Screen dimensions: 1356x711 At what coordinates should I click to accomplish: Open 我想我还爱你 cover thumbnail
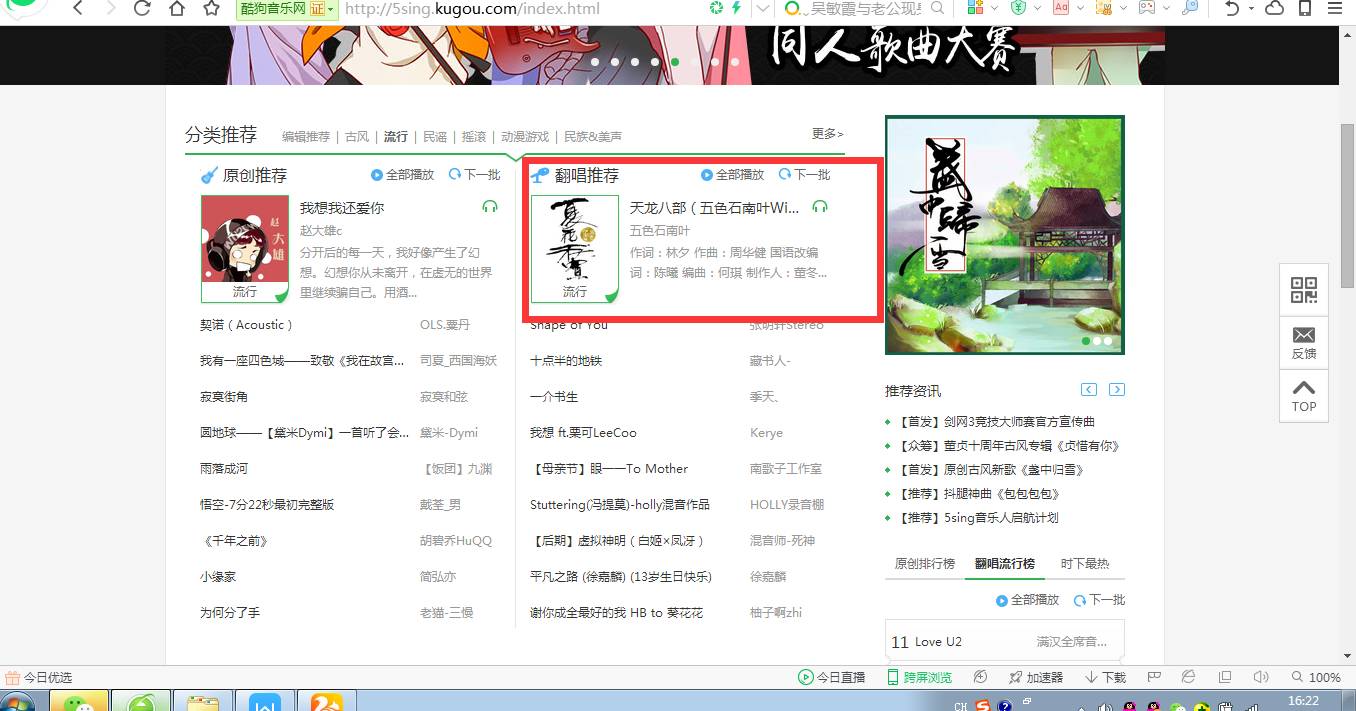245,248
